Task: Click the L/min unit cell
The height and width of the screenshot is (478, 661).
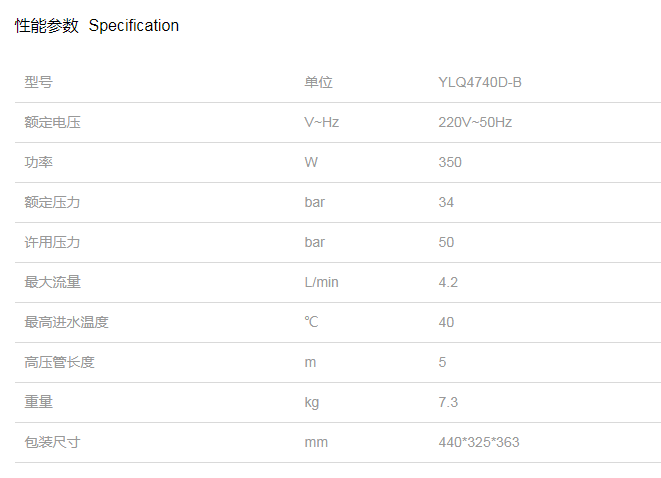Action: (321, 282)
